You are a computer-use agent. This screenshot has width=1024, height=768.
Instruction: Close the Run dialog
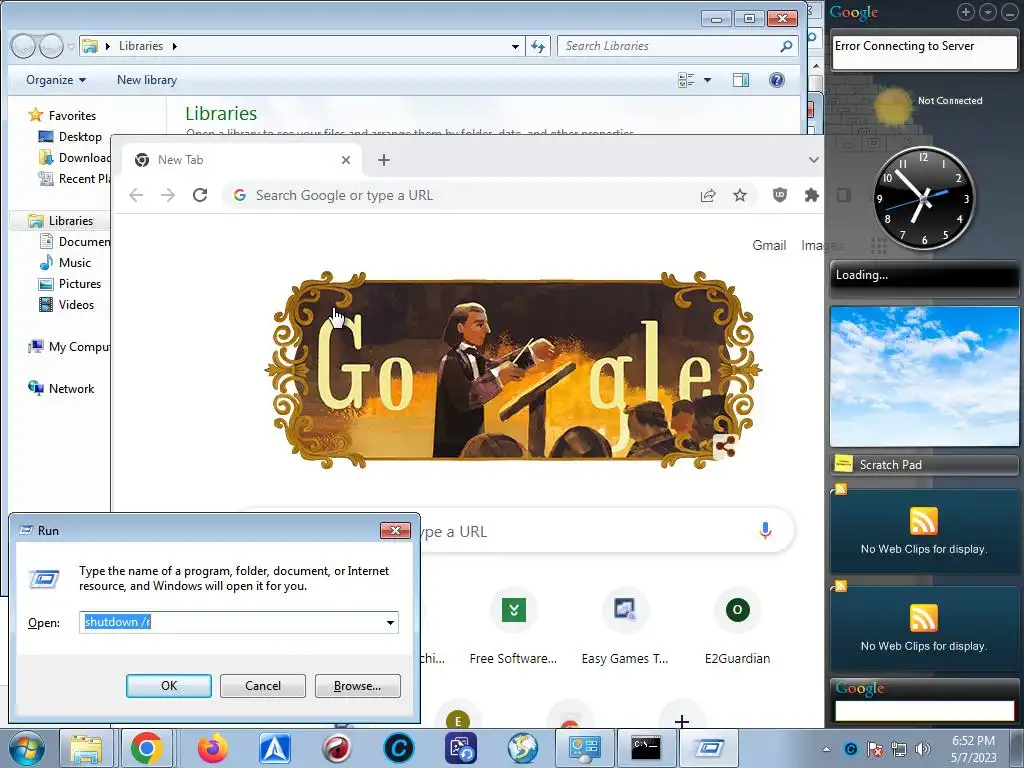395,530
